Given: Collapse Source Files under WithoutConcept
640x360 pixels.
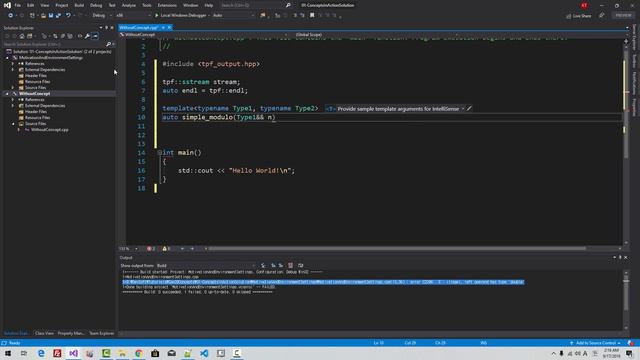Looking at the screenshot, I should point(13,123).
